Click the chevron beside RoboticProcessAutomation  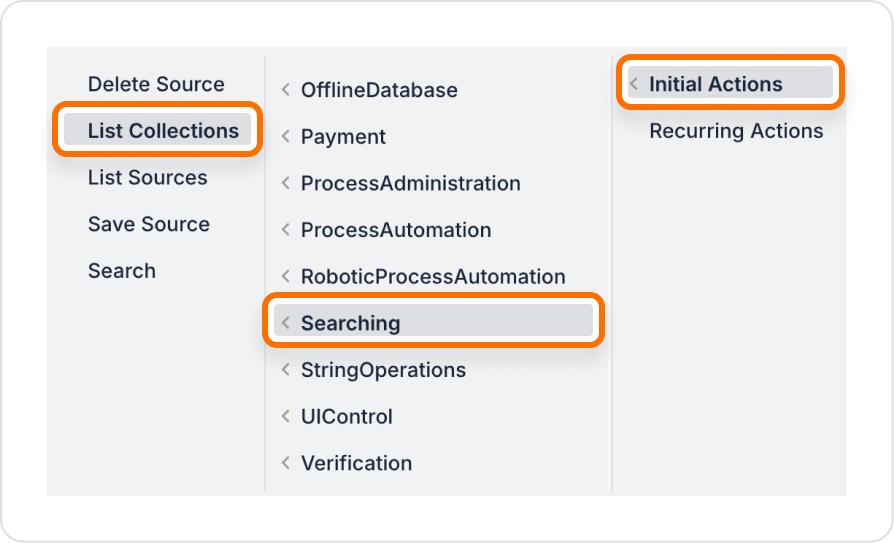tap(286, 276)
